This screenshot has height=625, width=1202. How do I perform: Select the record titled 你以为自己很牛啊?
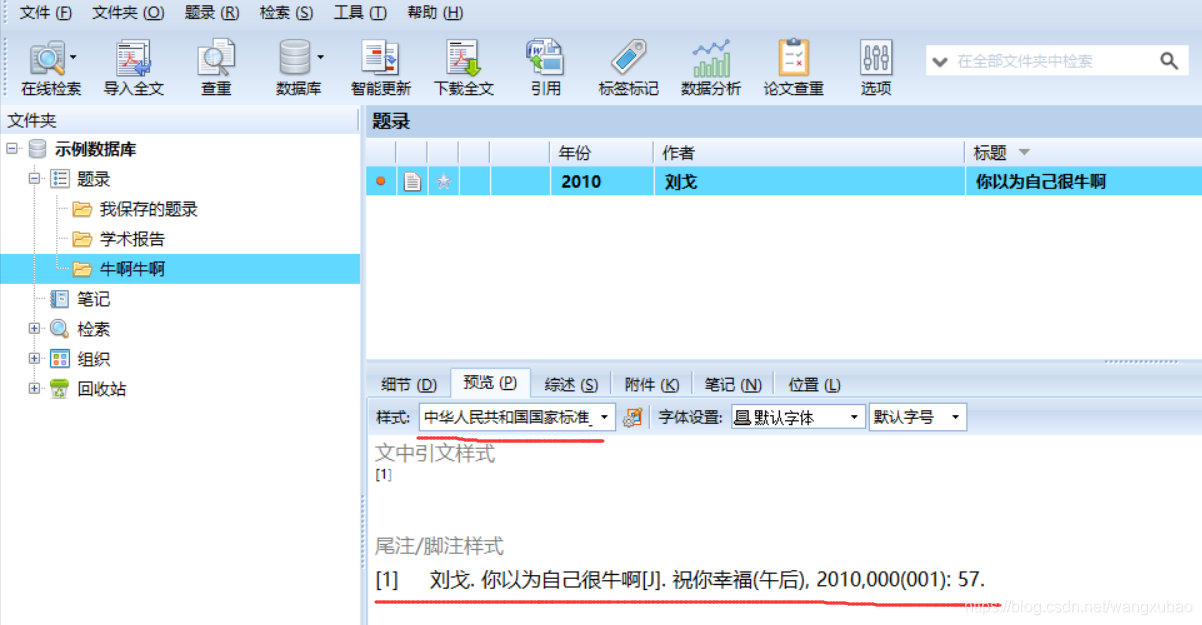1040,182
